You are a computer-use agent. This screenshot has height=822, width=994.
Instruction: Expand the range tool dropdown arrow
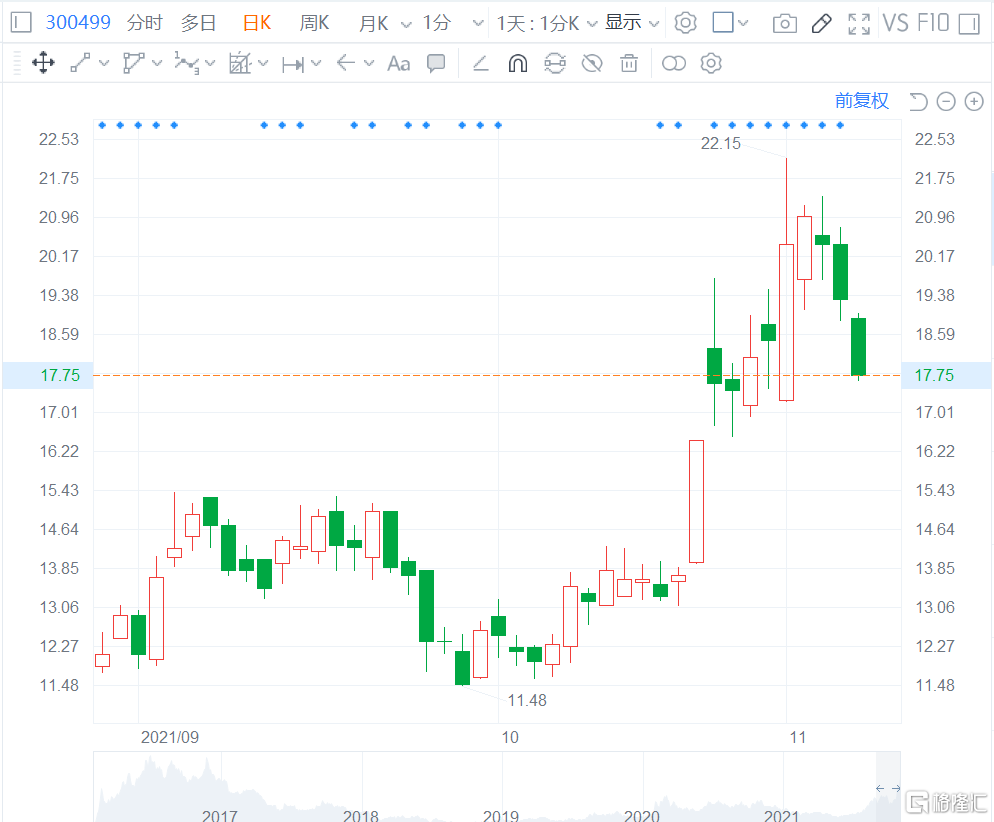[x=316, y=63]
